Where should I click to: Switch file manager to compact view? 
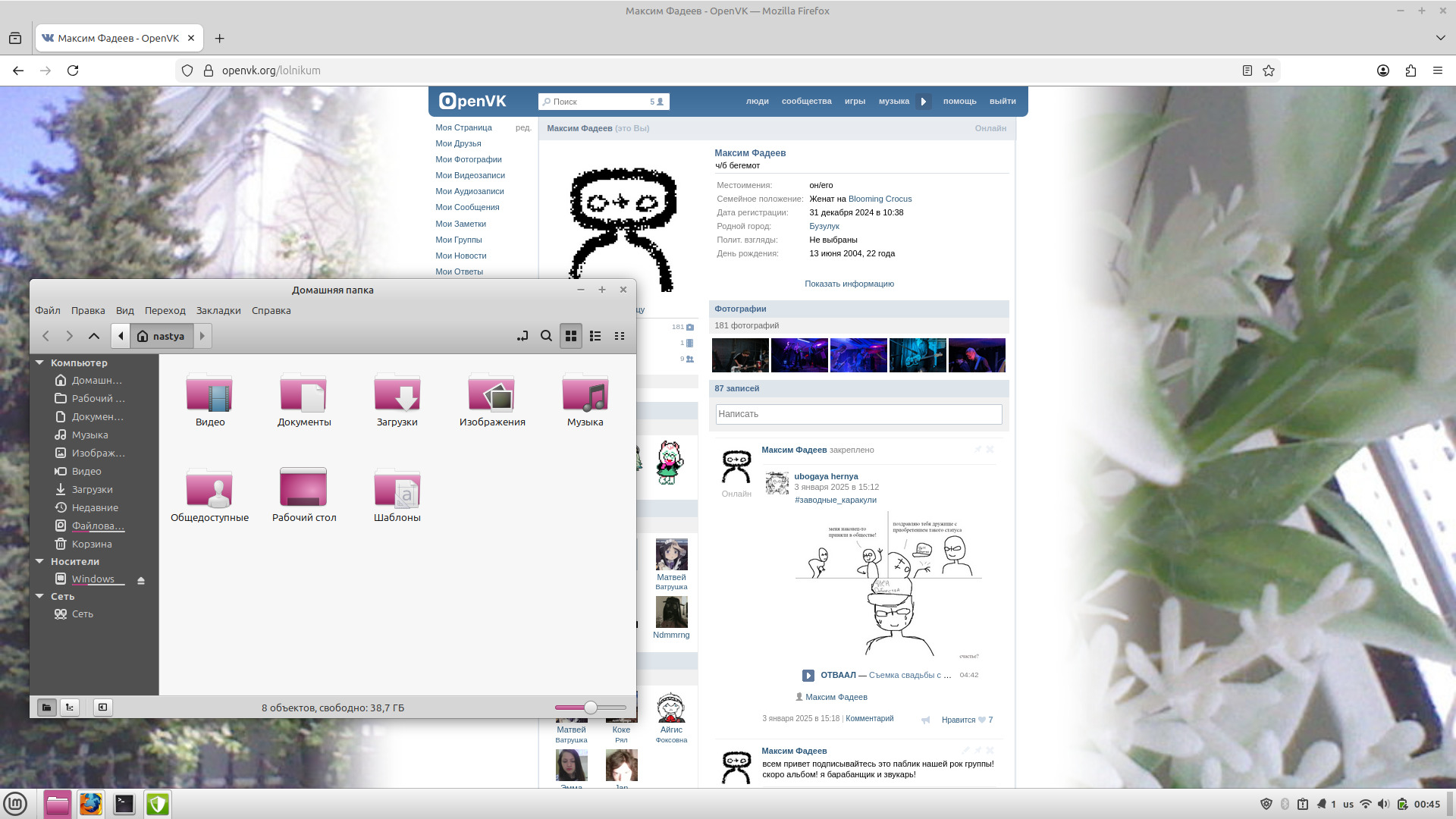pyautogui.click(x=620, y=336)
